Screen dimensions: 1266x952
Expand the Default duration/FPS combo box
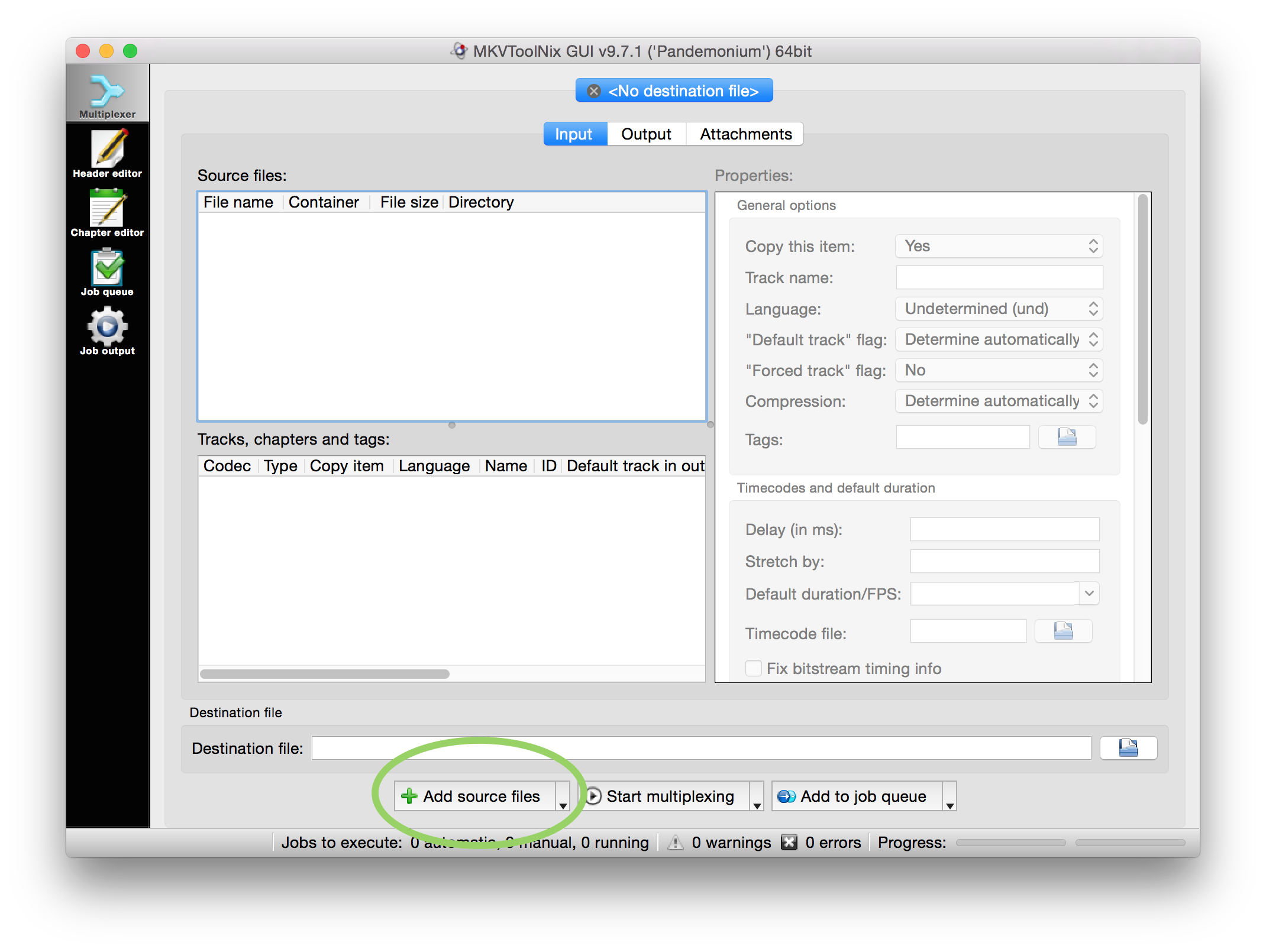click(1089, 594)
